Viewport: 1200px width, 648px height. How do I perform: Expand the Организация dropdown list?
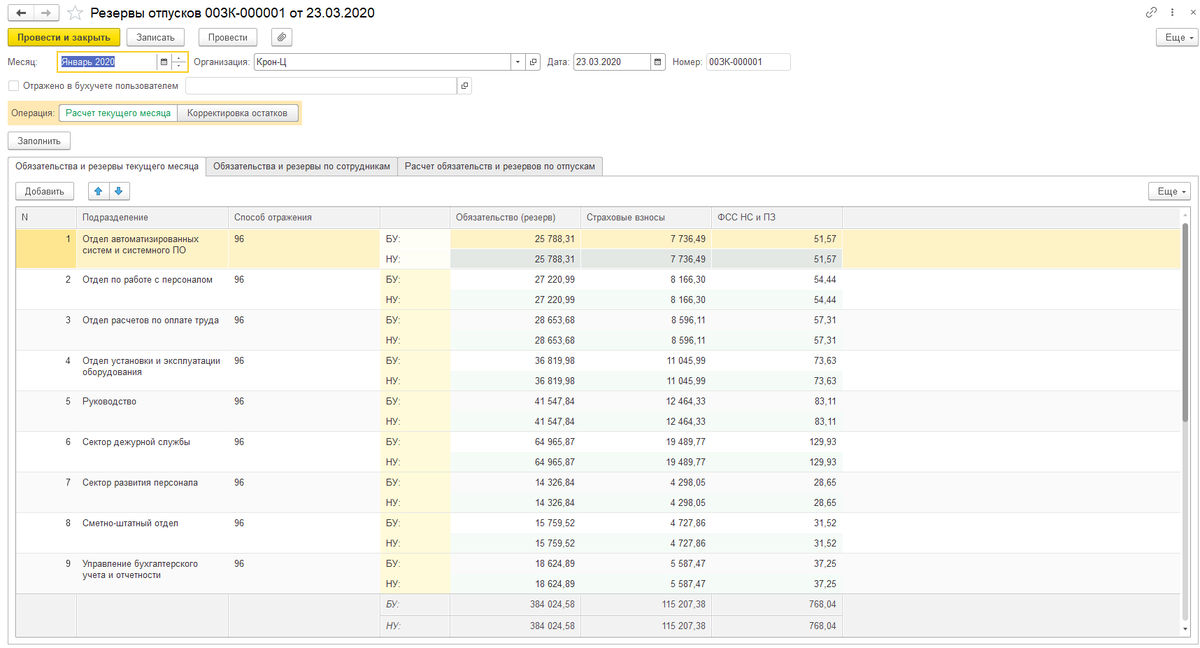[x=518, y=62]
